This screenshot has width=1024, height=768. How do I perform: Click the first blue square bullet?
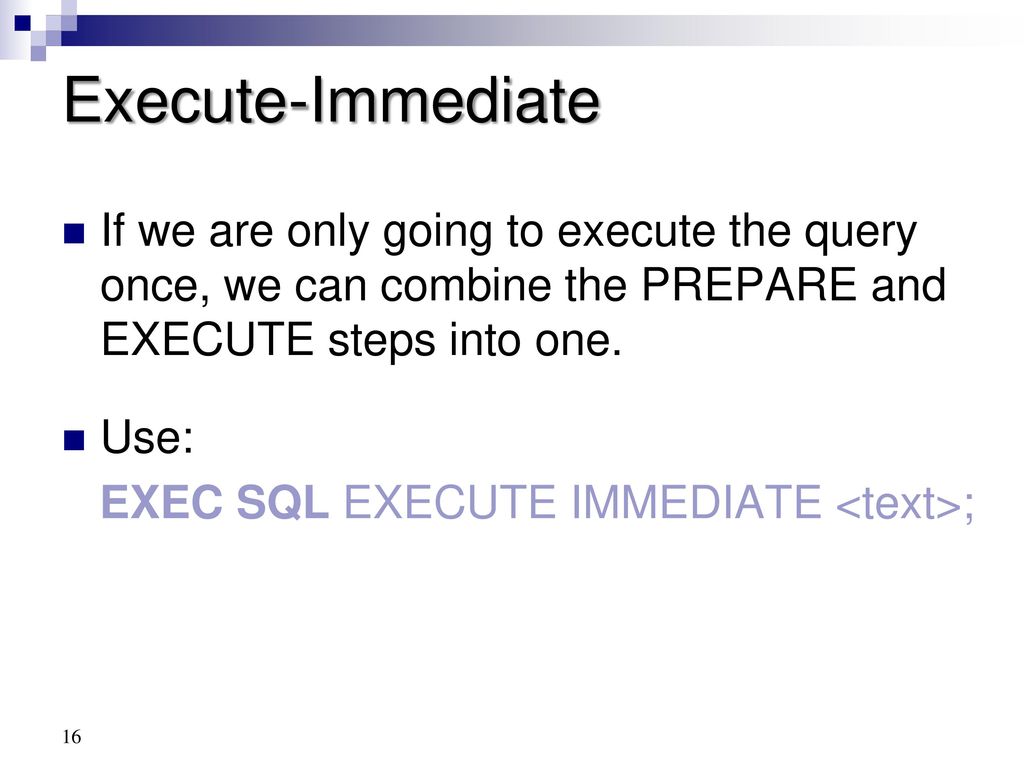click(x=74, y=234)
